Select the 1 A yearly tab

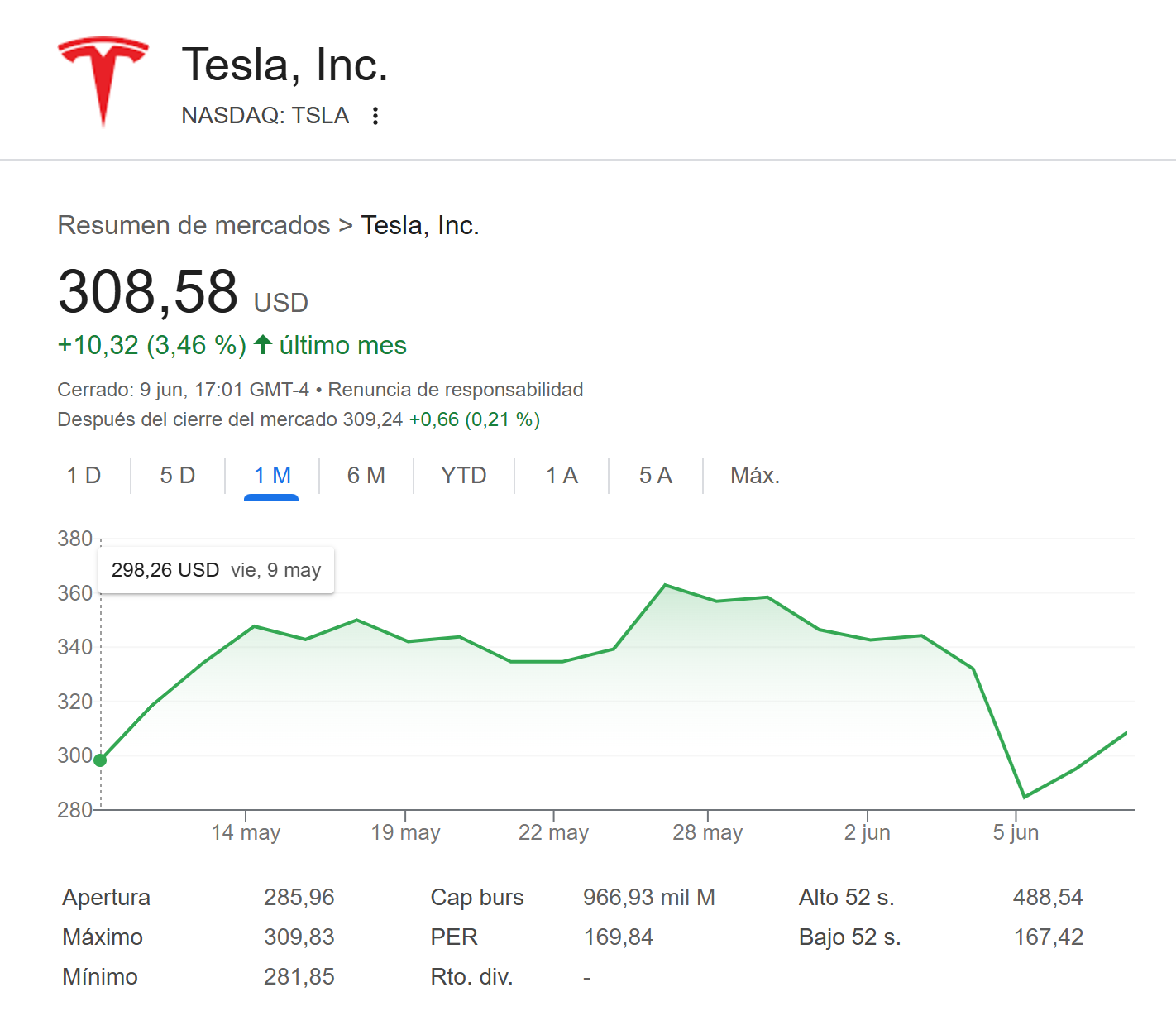coord(562,476)
